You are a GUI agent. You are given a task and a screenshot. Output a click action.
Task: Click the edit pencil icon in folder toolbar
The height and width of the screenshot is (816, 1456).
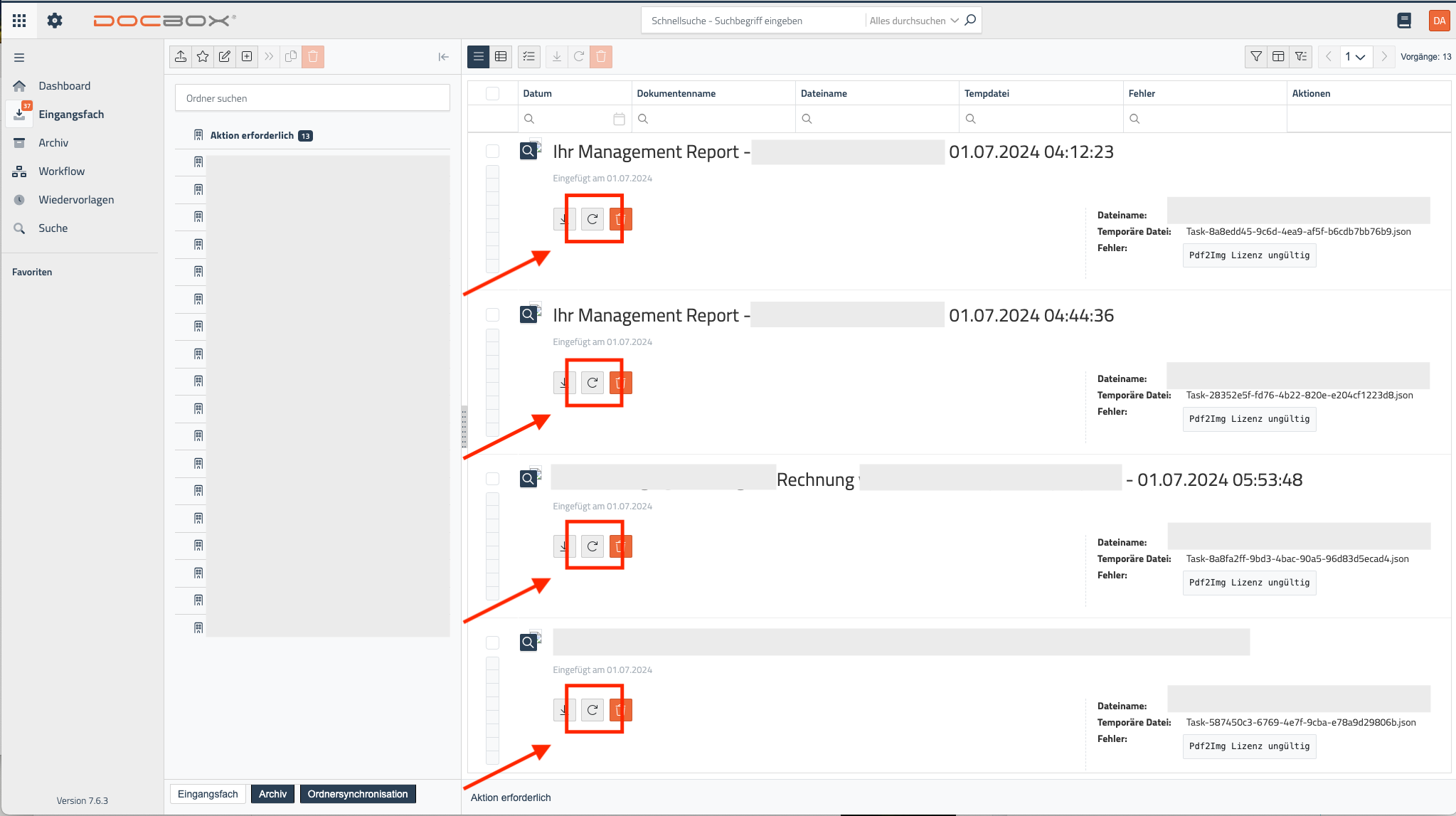[225, 57]
